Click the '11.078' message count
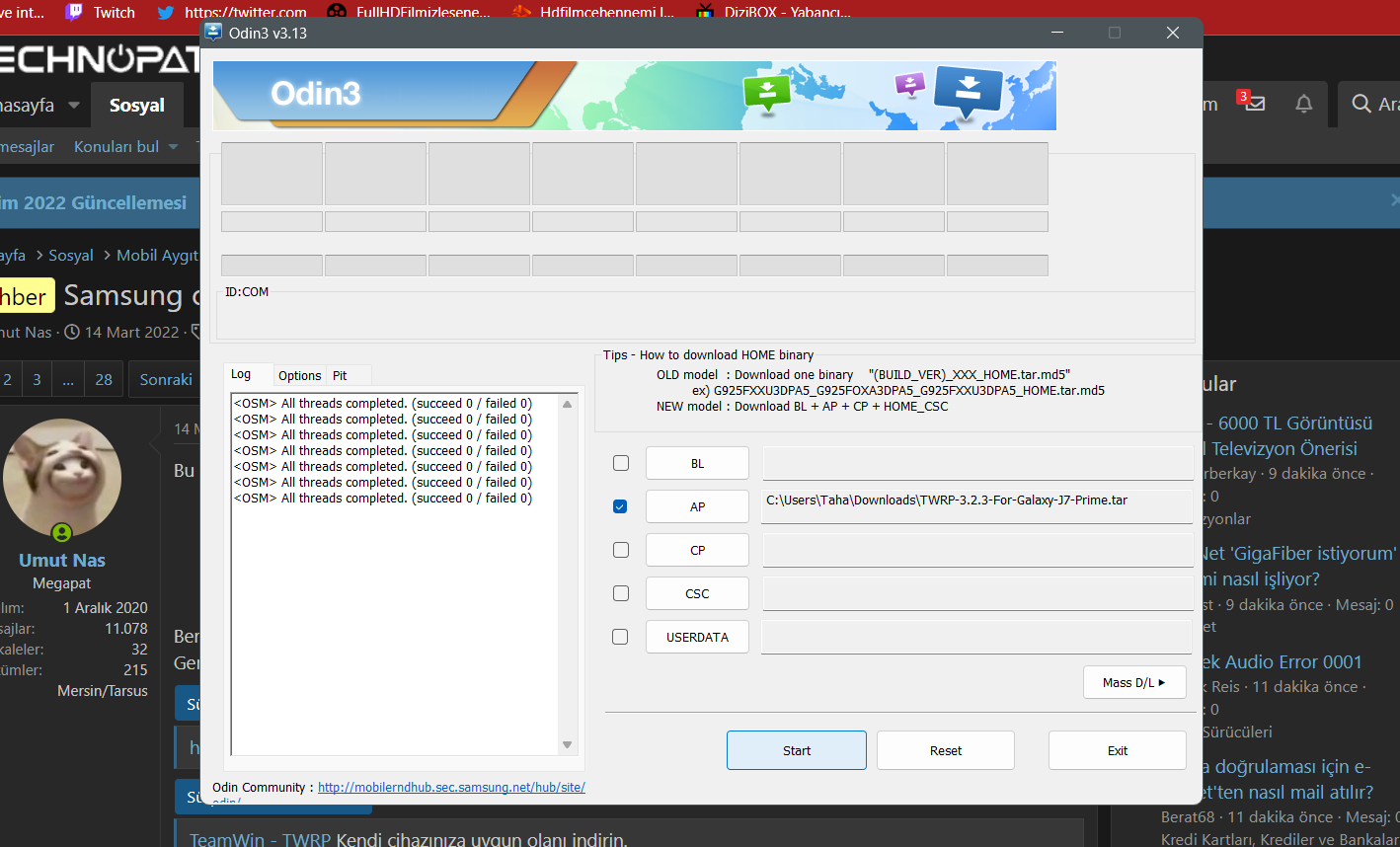The height and width of the screenshot is (847, 1400). 126,628
